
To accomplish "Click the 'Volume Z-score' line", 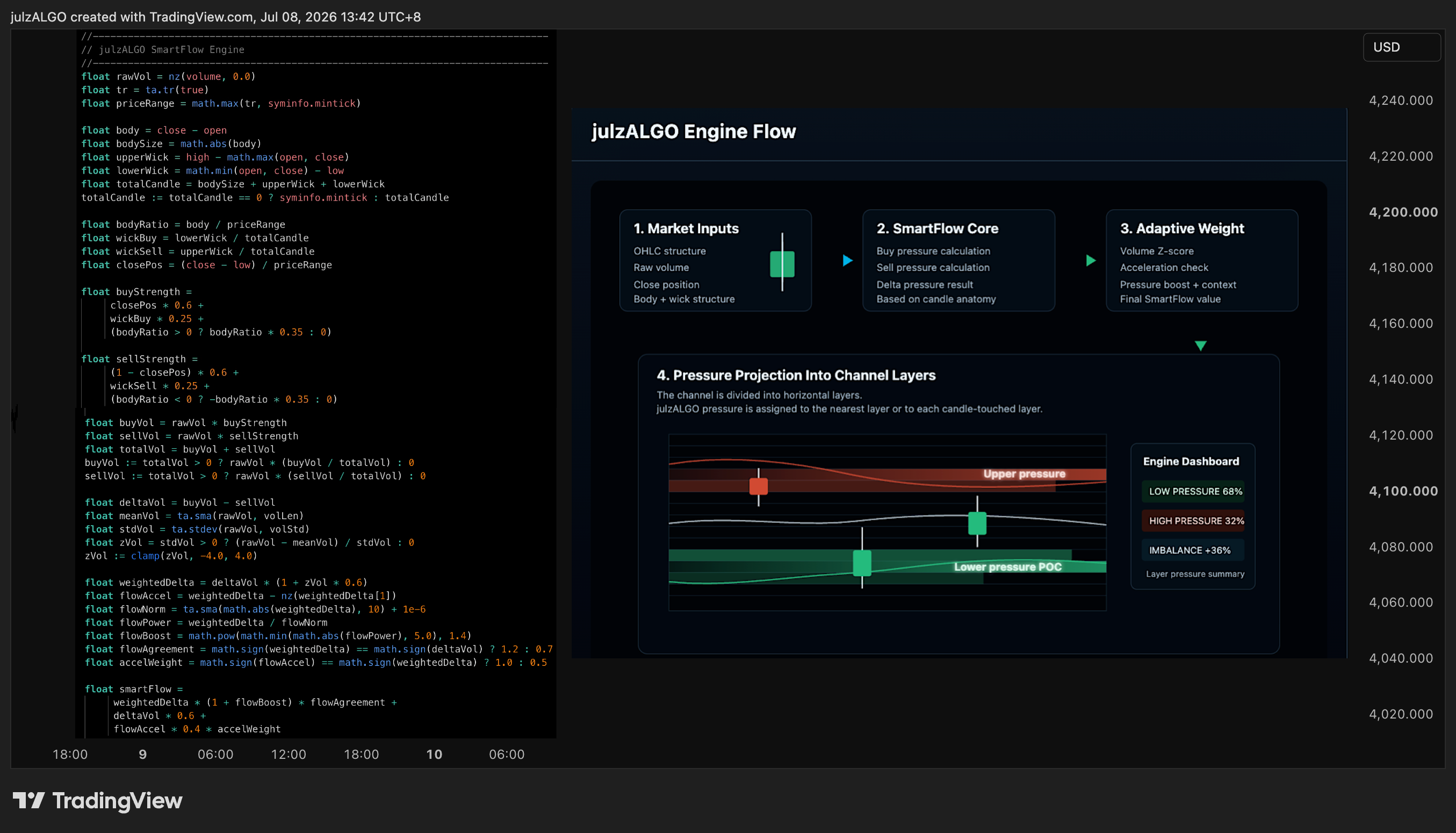I will tap(1156, 251).
